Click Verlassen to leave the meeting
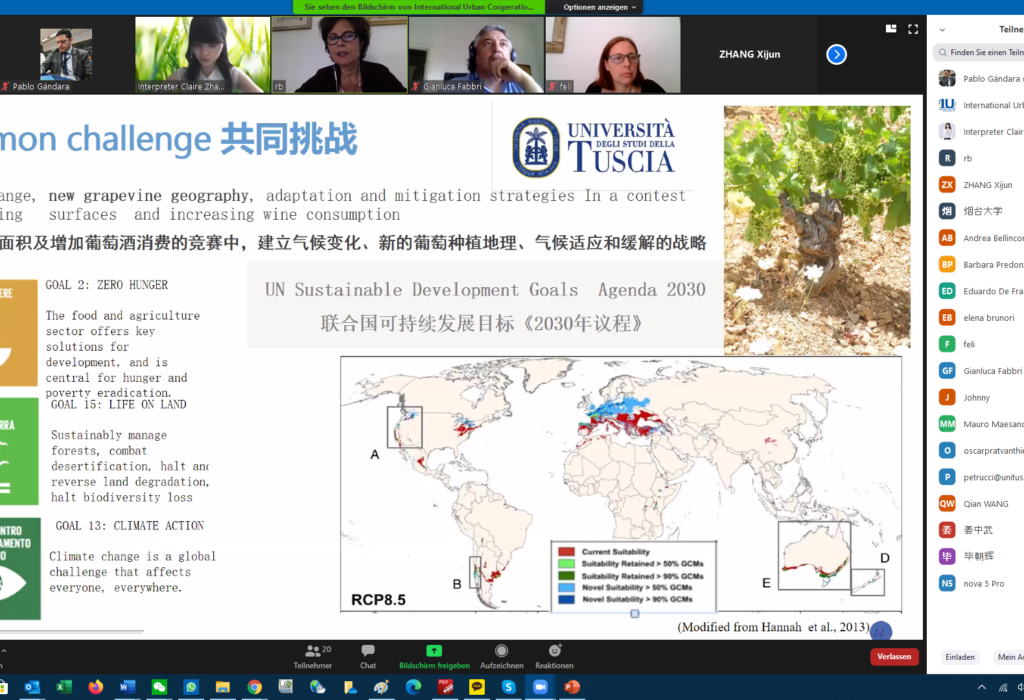 click(893, 656)
